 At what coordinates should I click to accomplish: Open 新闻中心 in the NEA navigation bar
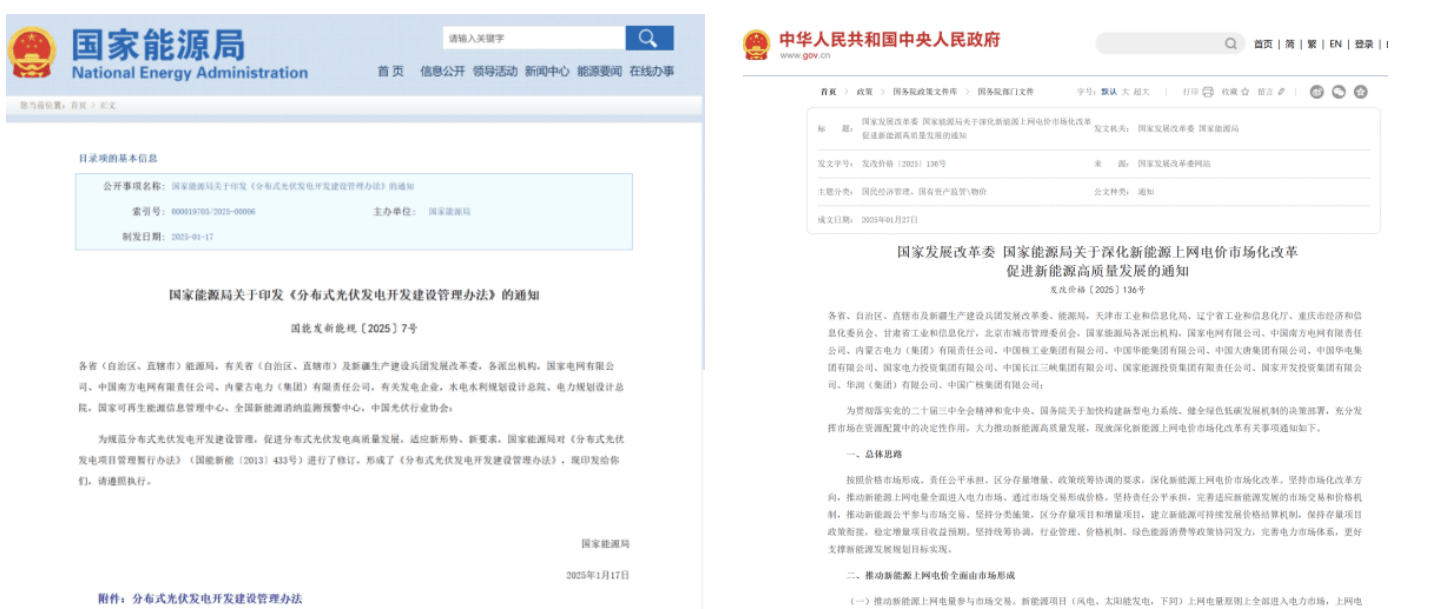click(547, 71)
